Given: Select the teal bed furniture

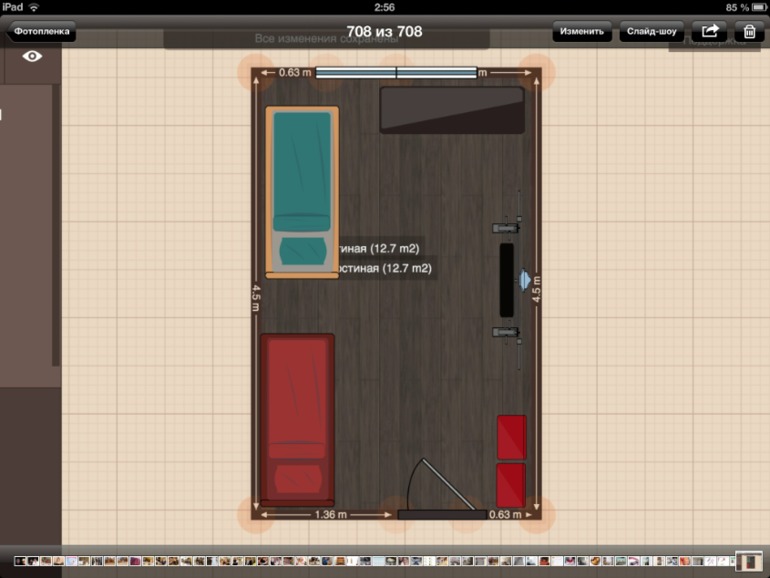Looking at the screenshot, I should click(302, 190).
